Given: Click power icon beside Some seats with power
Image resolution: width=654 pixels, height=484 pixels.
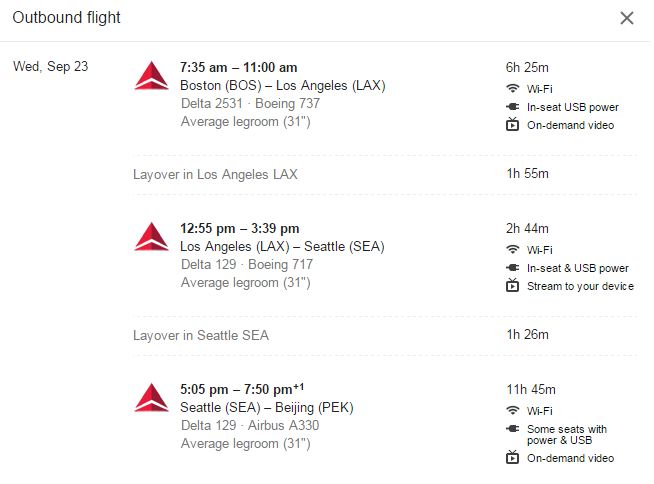Looking at the screenshot, I should [513, 429].
